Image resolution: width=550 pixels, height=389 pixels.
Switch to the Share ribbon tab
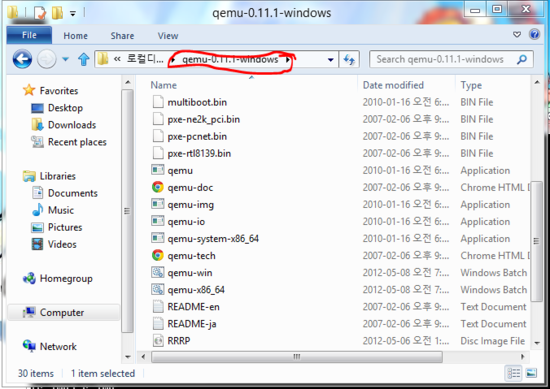[x=122, y=36]
